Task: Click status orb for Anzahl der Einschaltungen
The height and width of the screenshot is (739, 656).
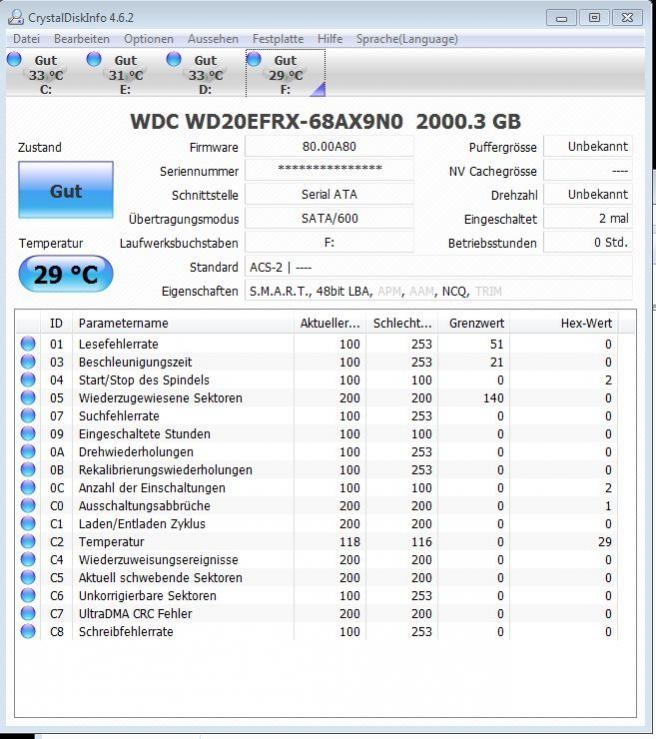Action: 28,487
